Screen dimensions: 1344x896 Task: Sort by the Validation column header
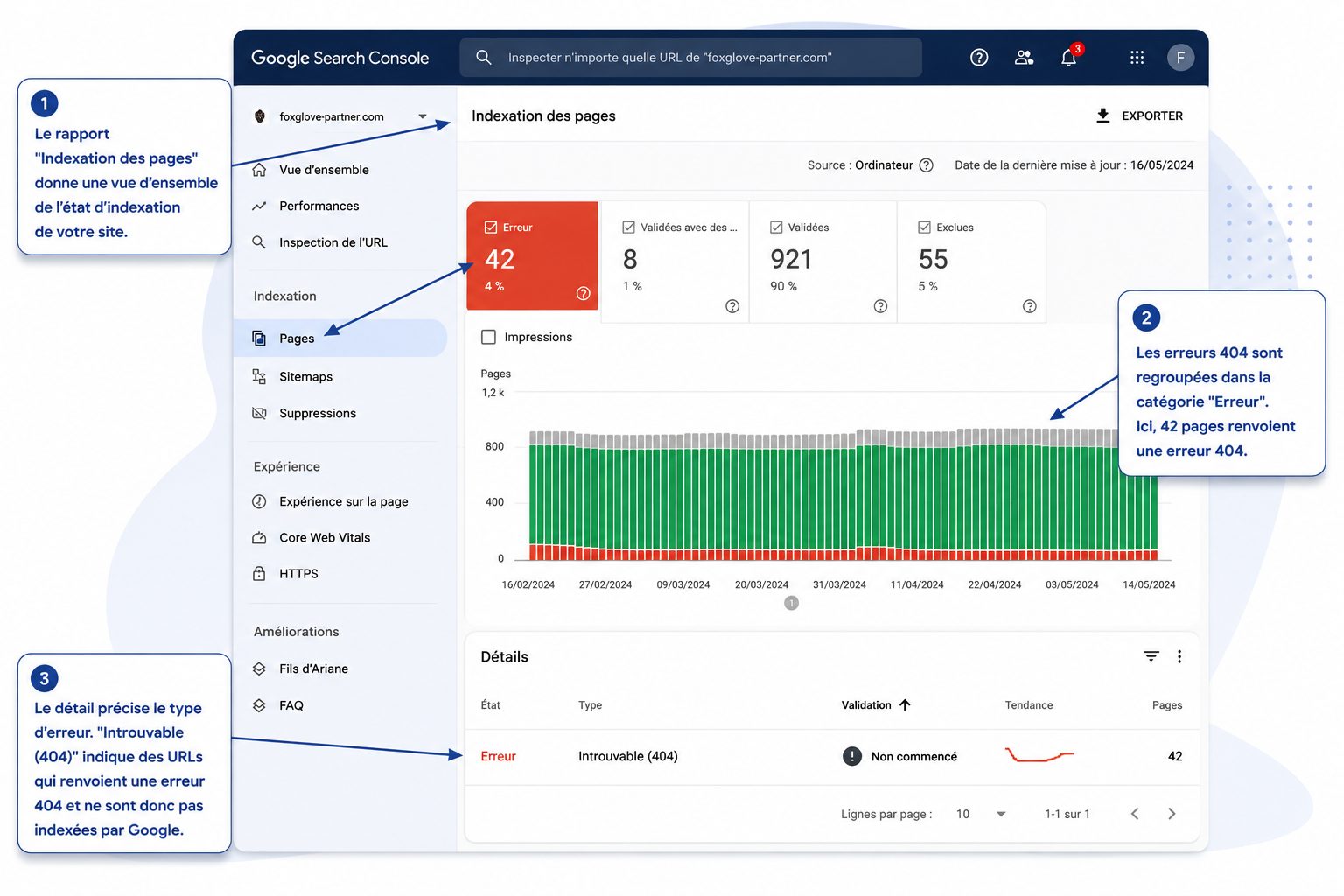point(876,705)
